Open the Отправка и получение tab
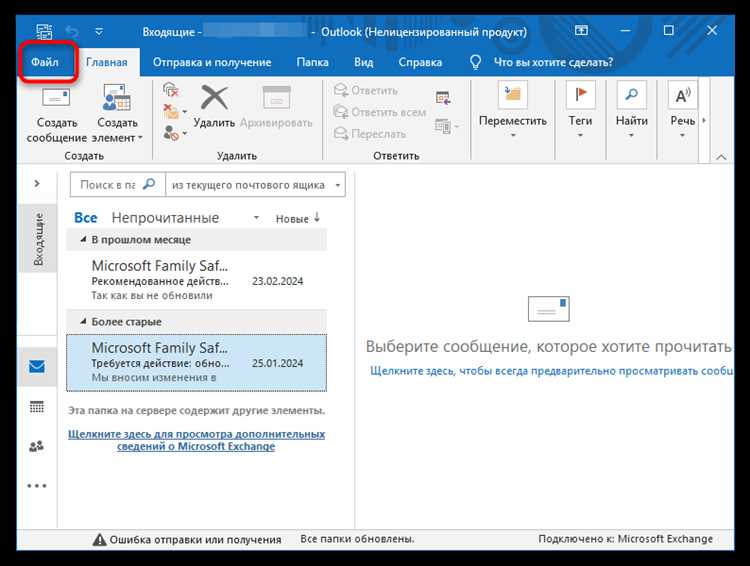Screen dimensions: 750x566 coord(212,62)
